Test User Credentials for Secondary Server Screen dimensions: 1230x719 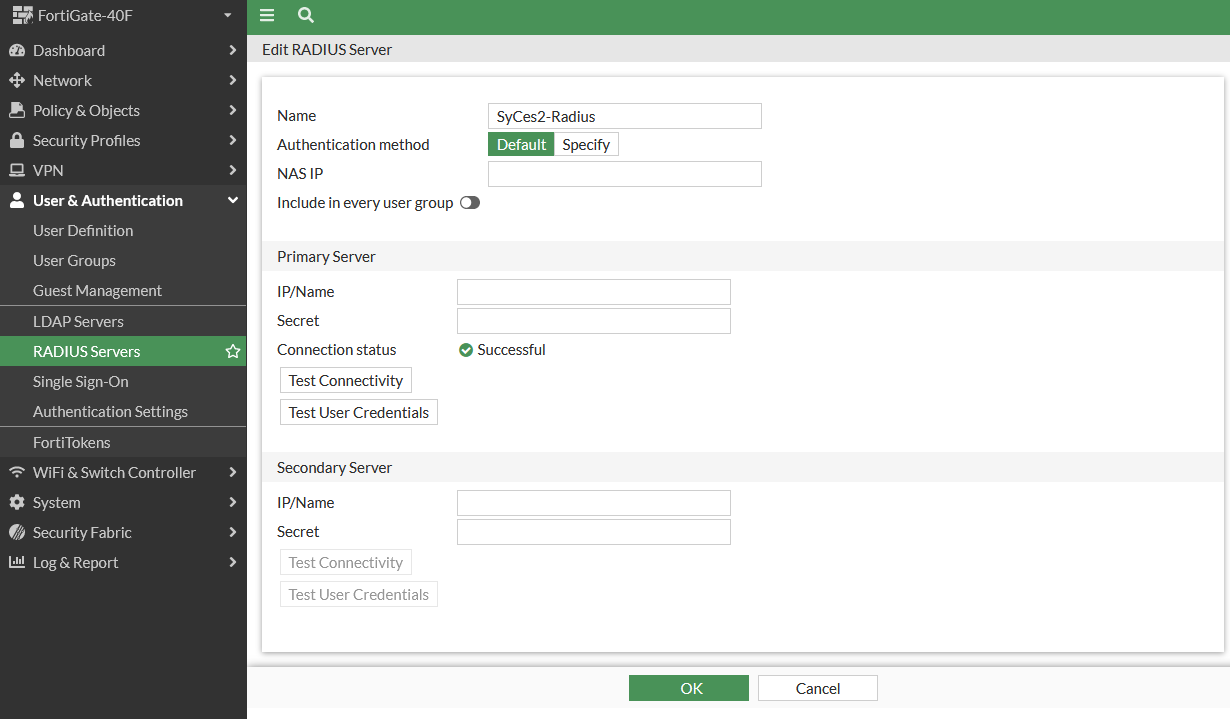359,594
